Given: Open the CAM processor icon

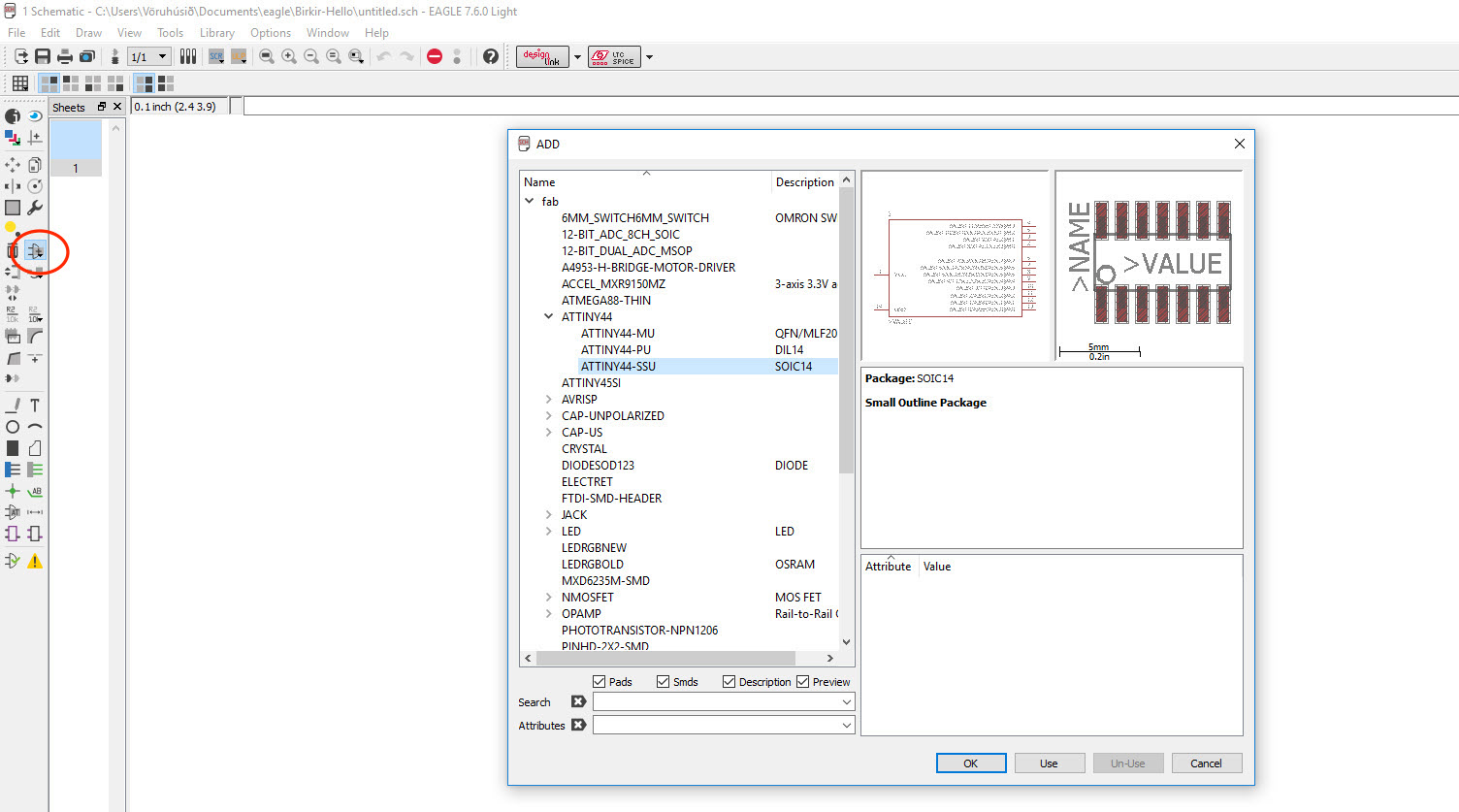Looking at the screenshot, I should [87, 56].
